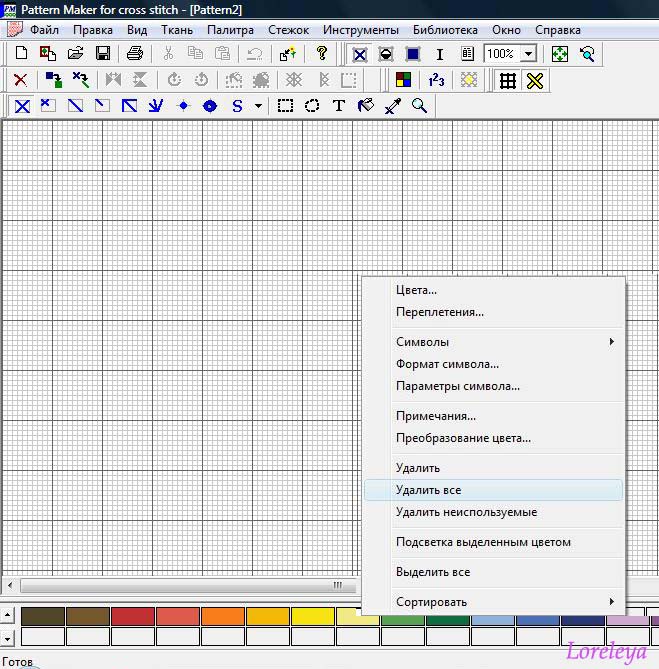Open the Библиотека menu

[x=445, y=30]
